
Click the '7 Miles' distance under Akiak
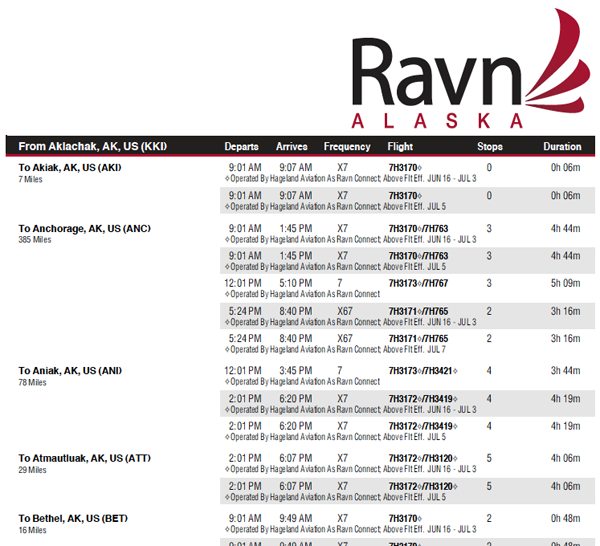30,179
